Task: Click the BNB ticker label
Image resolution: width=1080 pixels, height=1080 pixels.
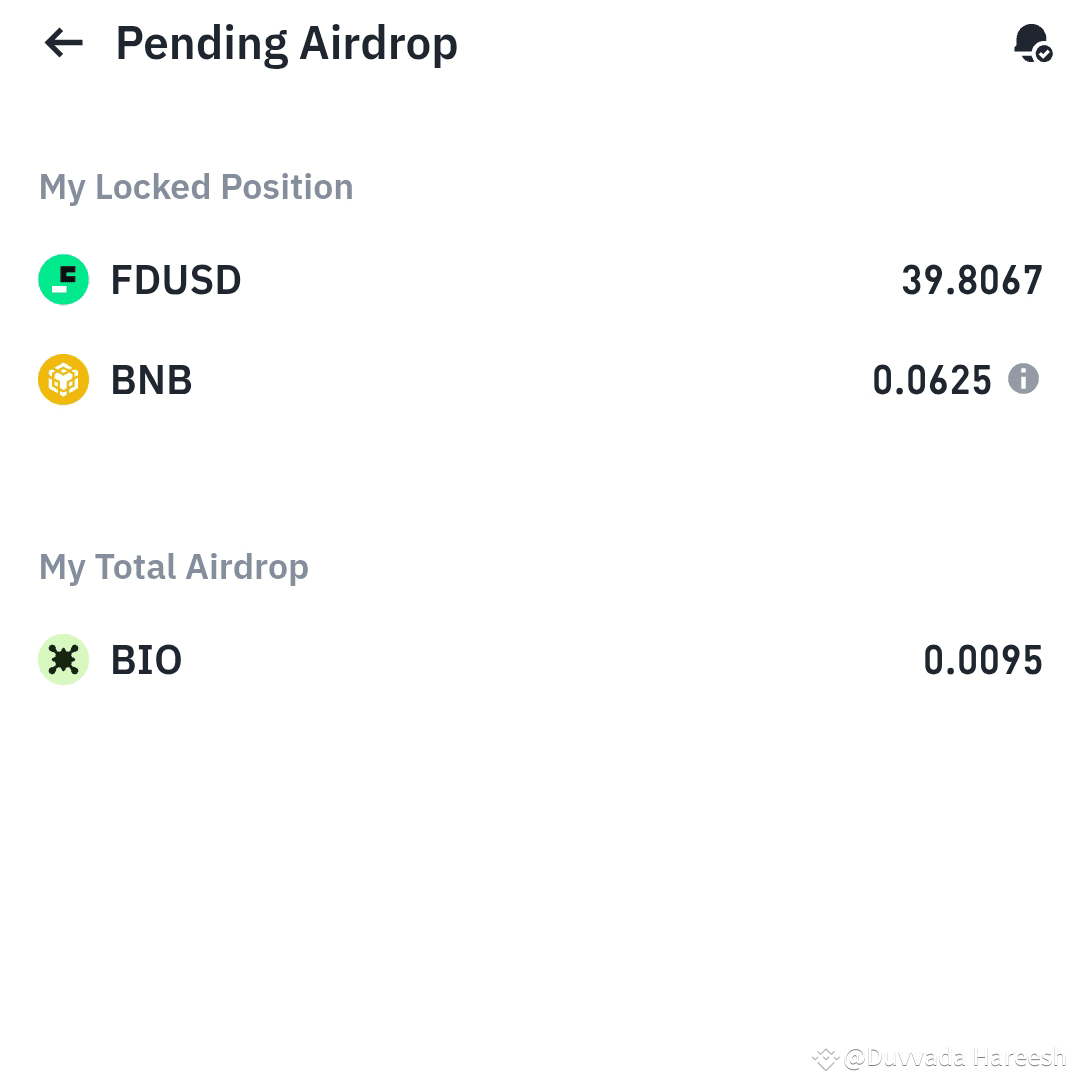Action: coord(151,380)
